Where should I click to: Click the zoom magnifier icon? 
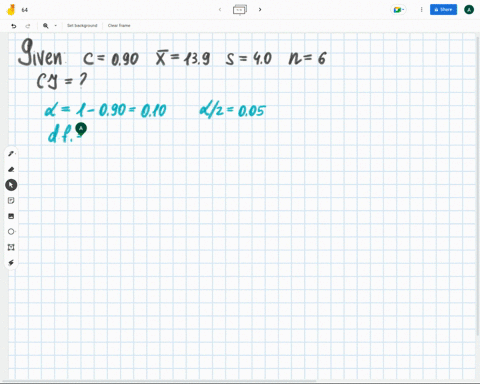[x=46, y=26]
